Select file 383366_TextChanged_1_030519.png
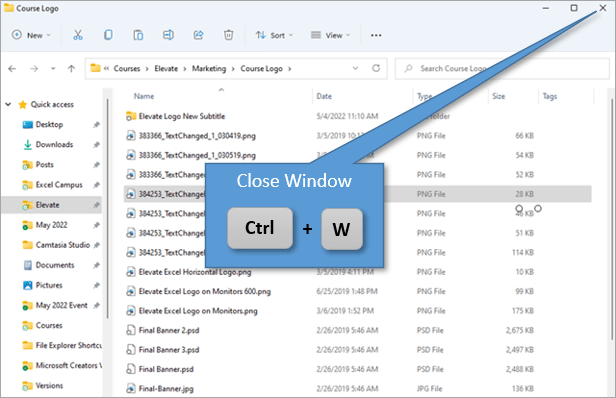This screenshot has height=398, width=616. 197,156
